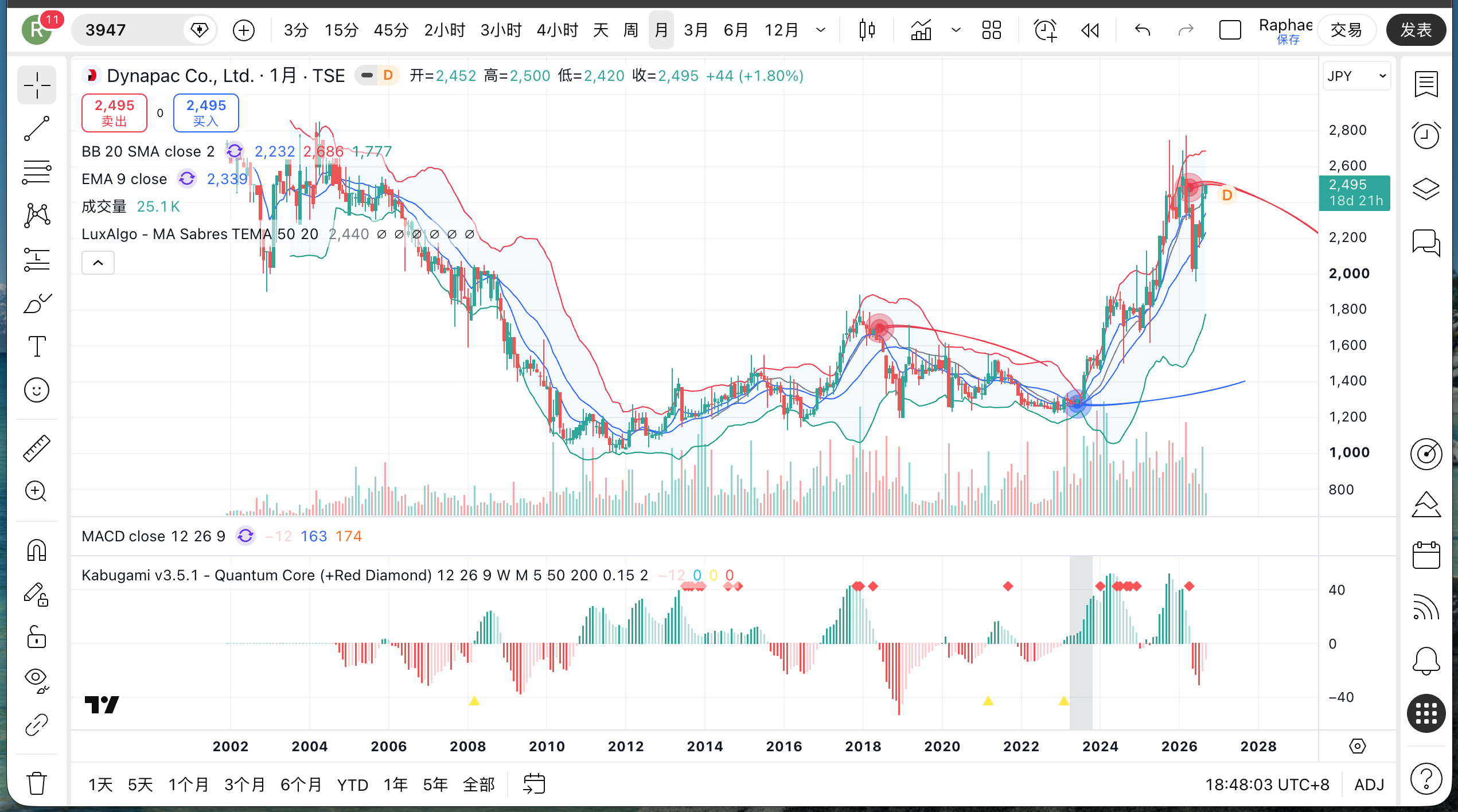The height and width of the screenshot is (812, 1458).
Task: Click the 交易 trade button
Action: [1346, 30]
